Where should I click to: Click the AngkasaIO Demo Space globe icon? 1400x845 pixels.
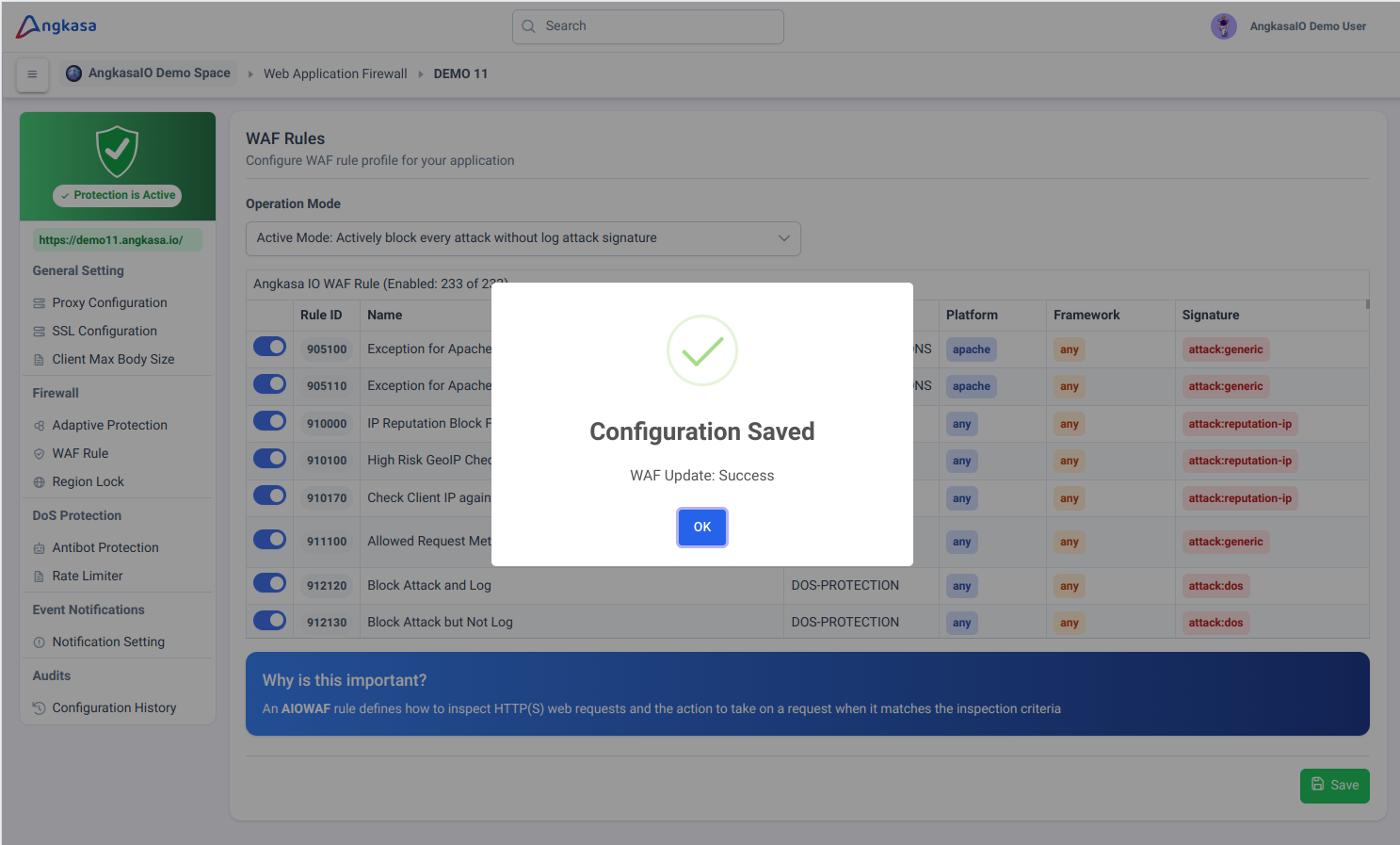point(73,73)
